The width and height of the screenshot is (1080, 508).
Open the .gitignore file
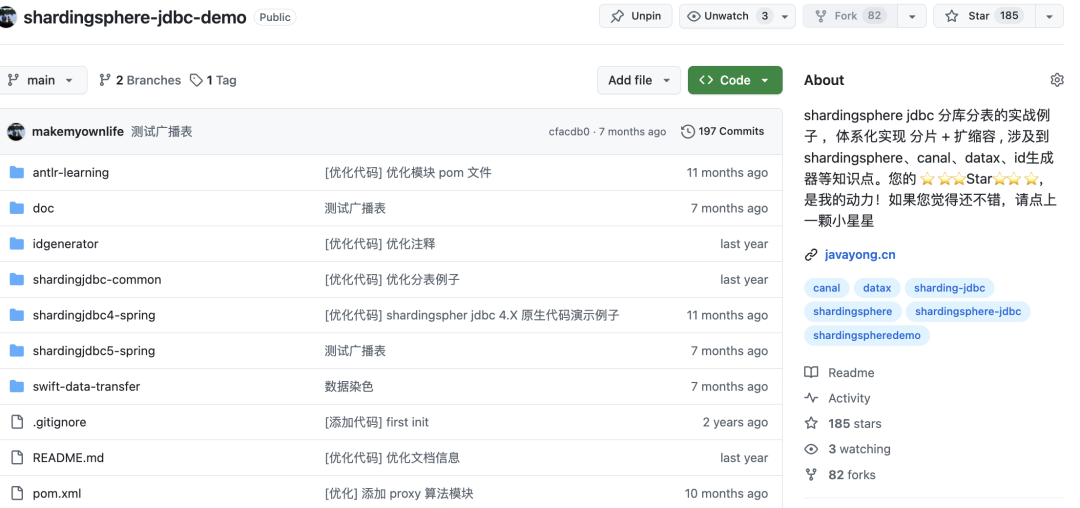pyautogui.click(x=59, y=423)
